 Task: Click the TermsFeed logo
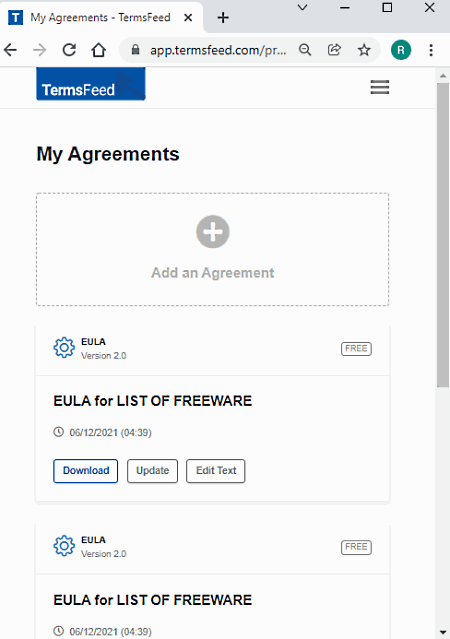pos(91,84)
